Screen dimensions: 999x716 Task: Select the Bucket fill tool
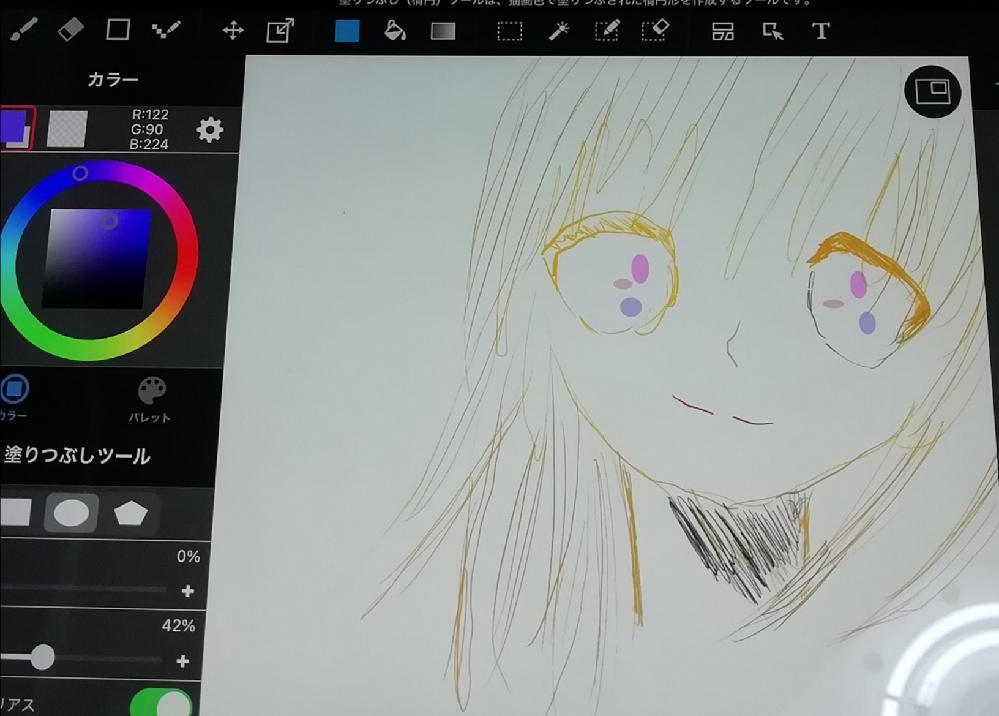(x=395, y=31)
